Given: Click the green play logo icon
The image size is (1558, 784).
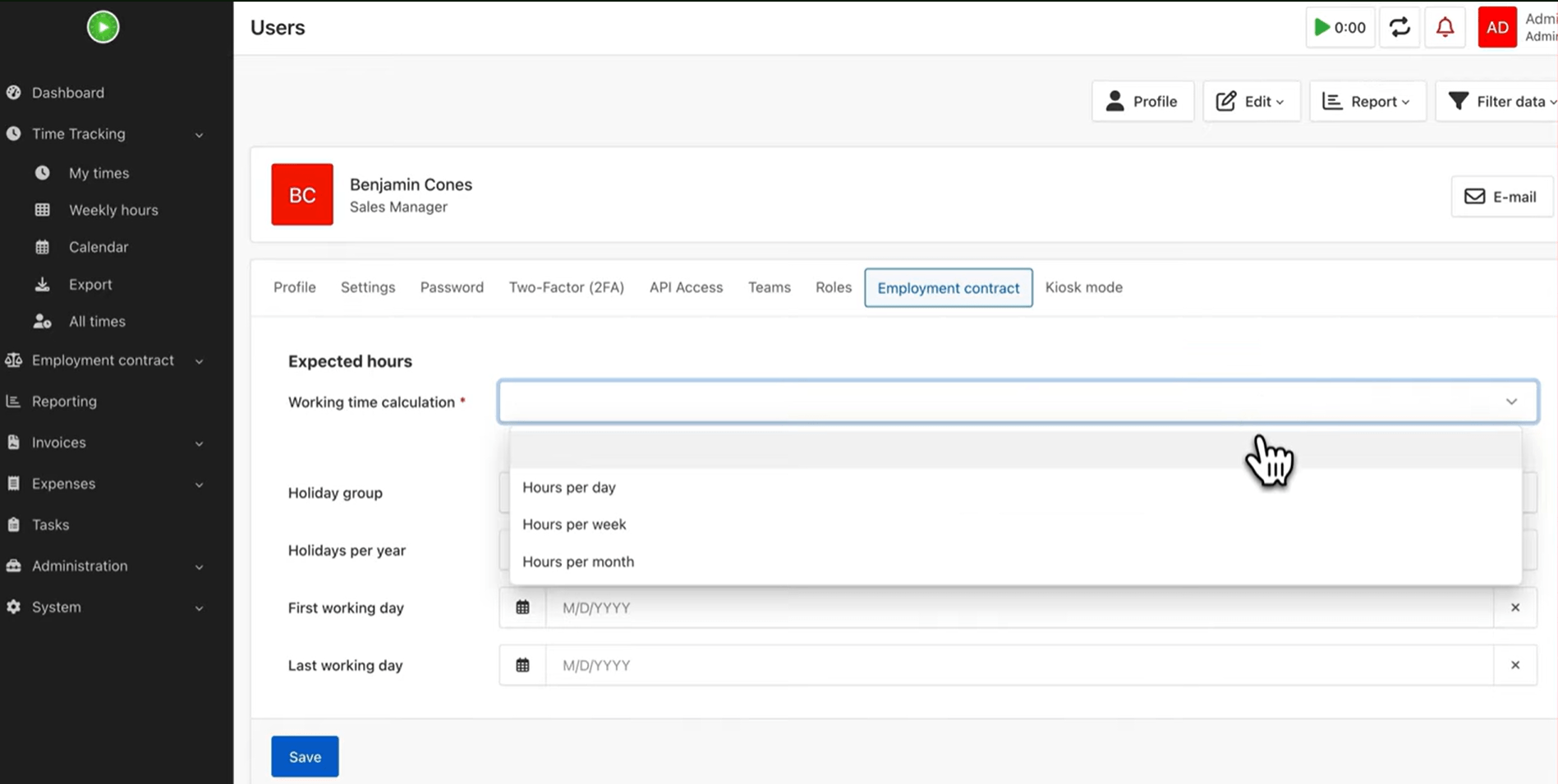Looking at the screenshot, I should 103,27.
